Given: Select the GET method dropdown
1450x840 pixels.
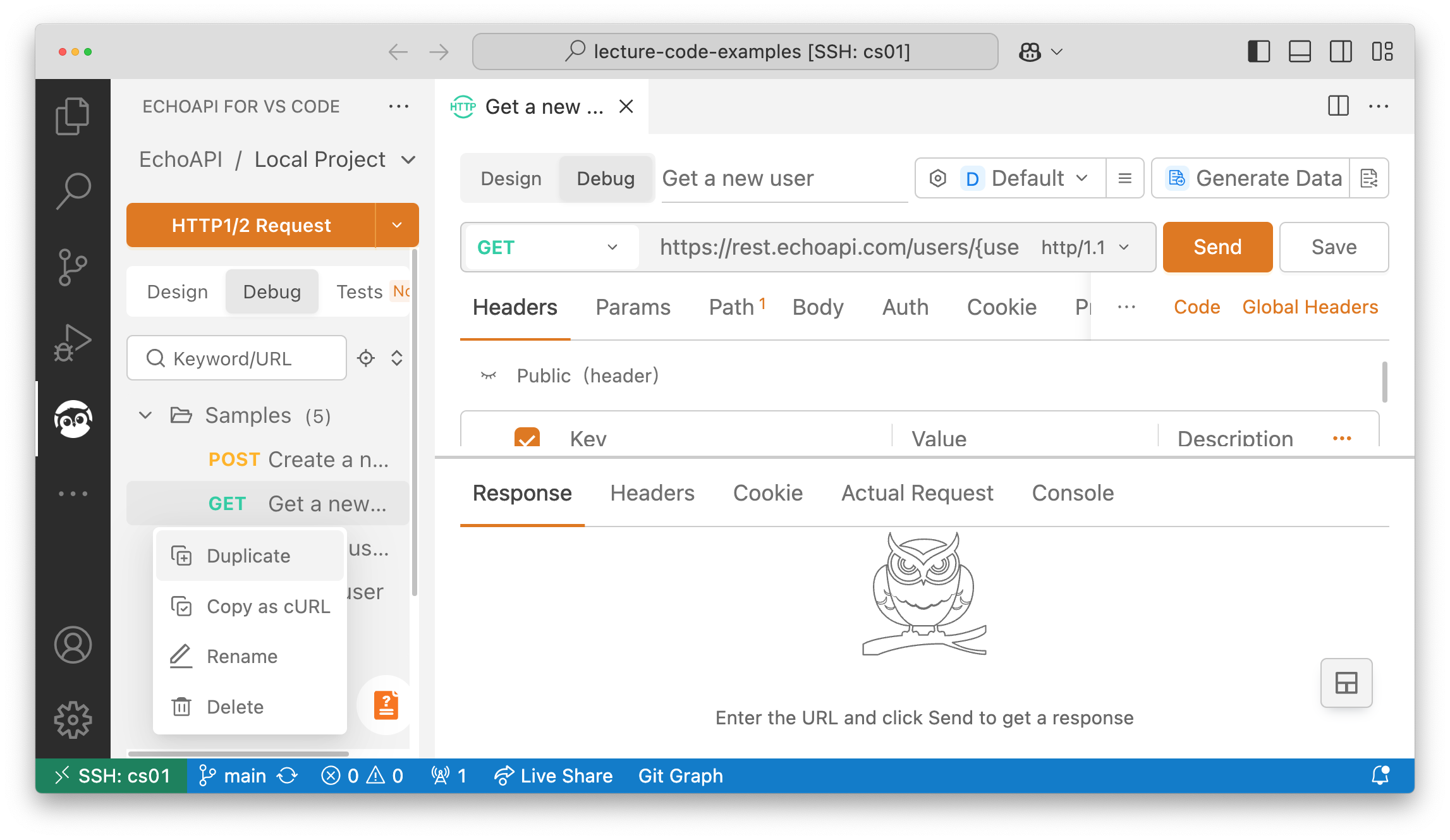Looking at the screenshot, I should coord(550,248).
